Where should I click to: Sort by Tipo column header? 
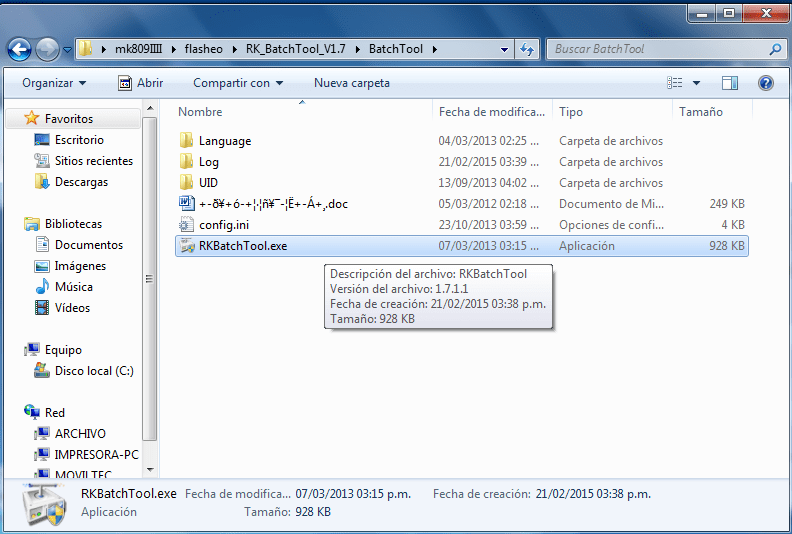[571, 112]
